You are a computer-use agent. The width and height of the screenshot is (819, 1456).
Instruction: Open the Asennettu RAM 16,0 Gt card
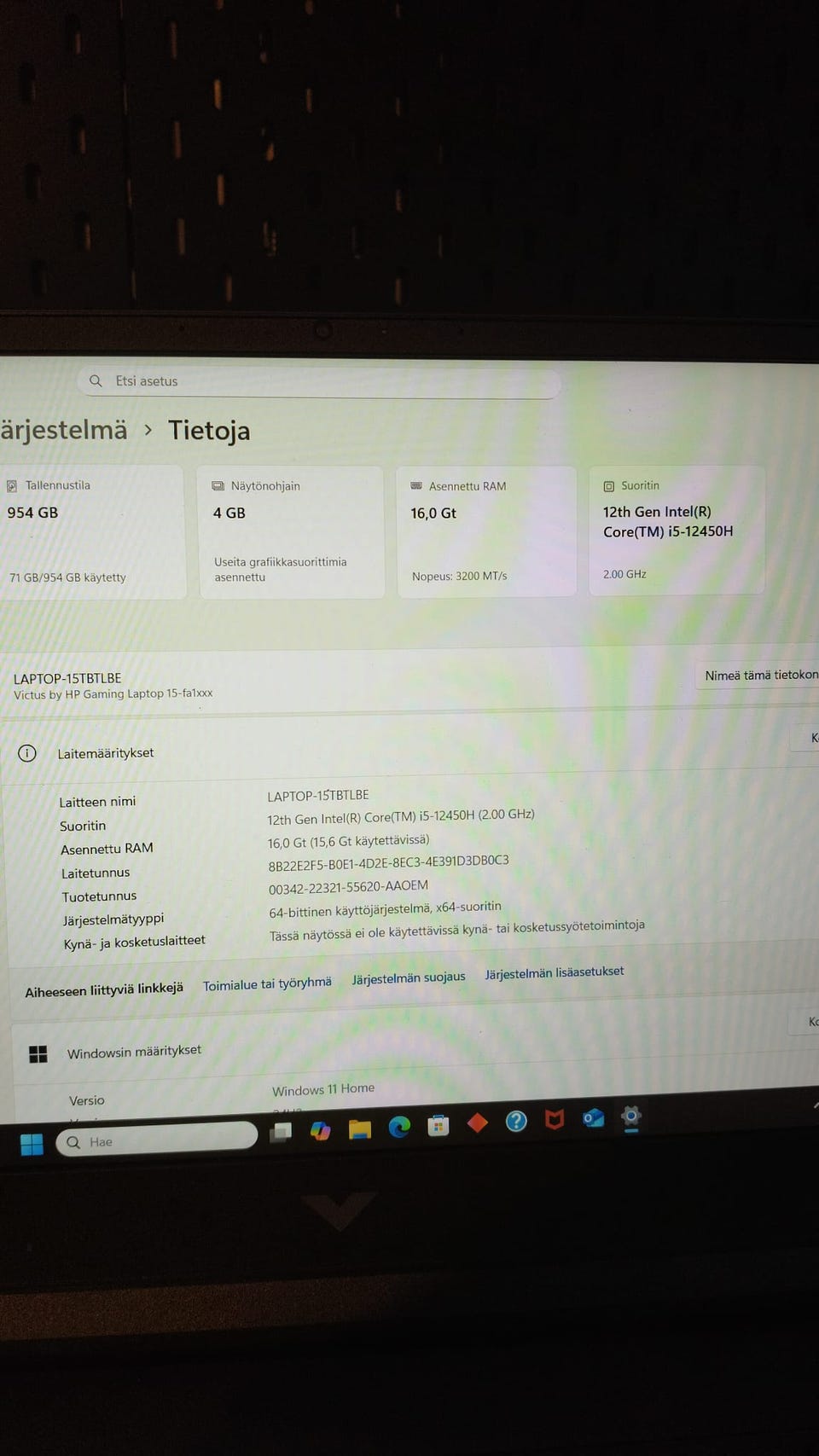486,531
